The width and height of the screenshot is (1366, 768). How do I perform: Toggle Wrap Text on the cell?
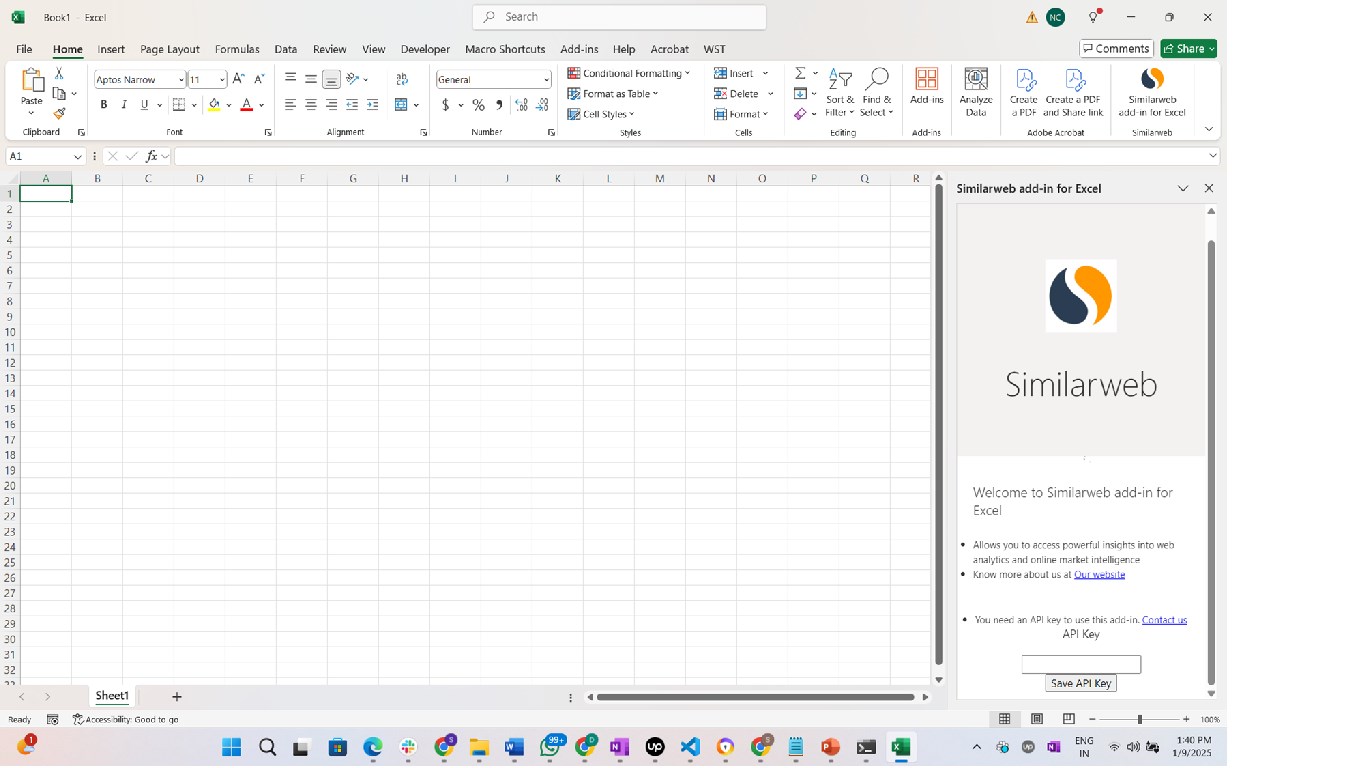click(402, 79)
